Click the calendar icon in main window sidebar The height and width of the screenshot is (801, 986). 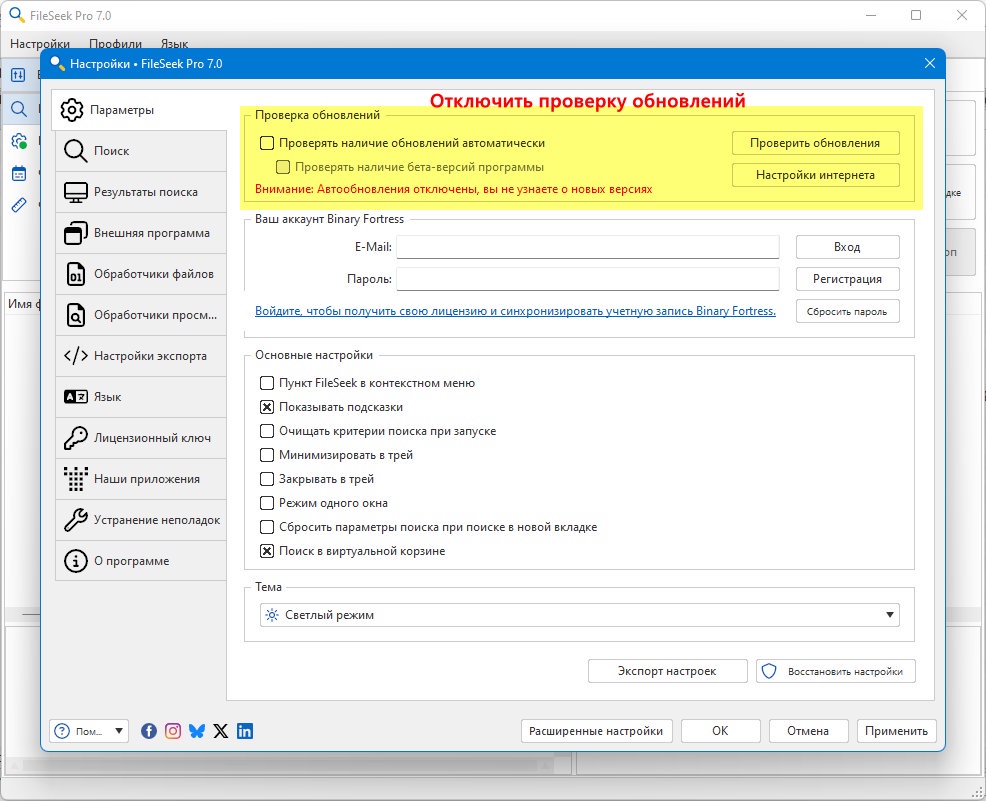click(x=19, y=173)
